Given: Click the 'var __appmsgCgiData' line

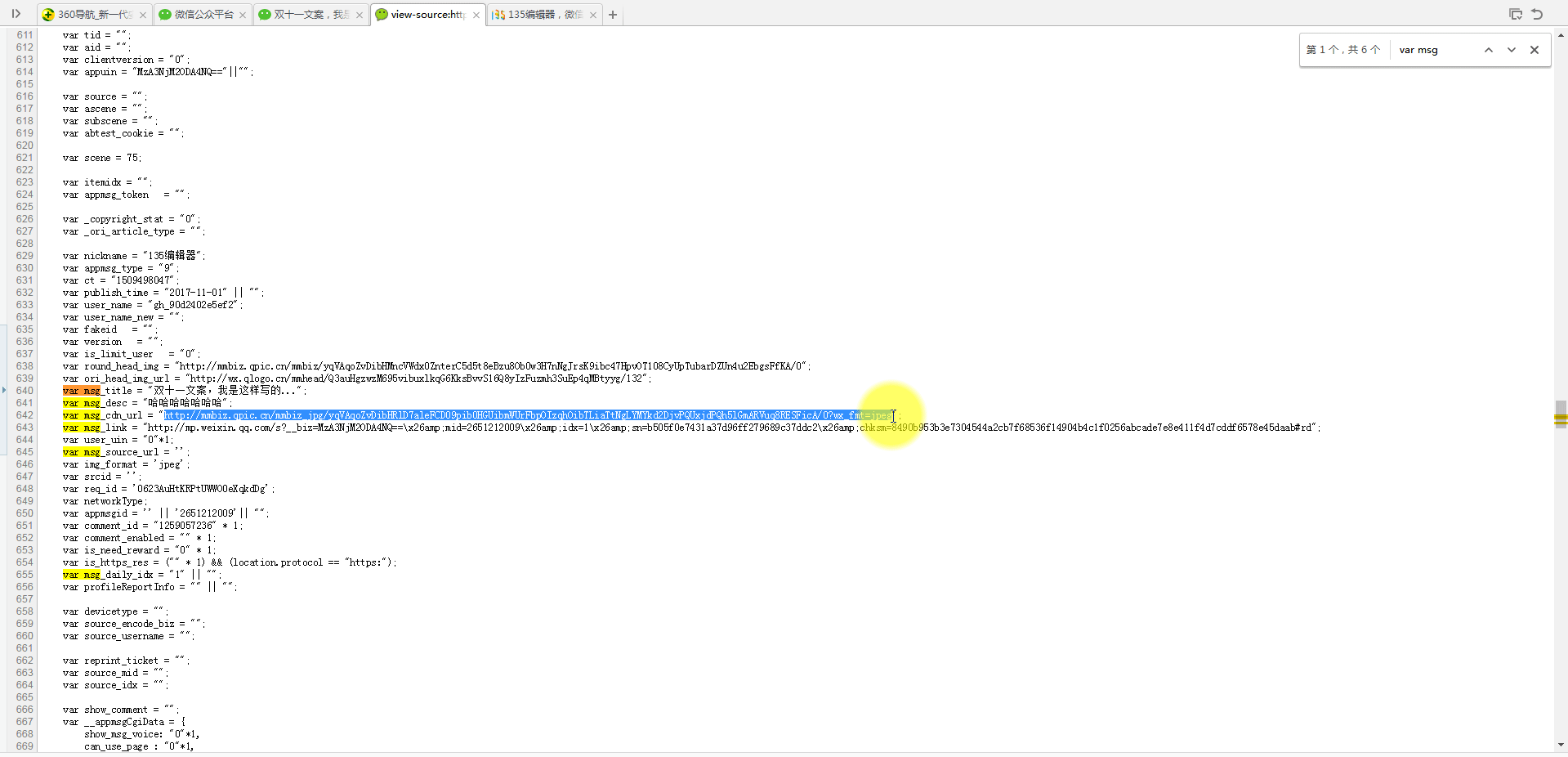Looking at the screenshot, I should 124,722.
